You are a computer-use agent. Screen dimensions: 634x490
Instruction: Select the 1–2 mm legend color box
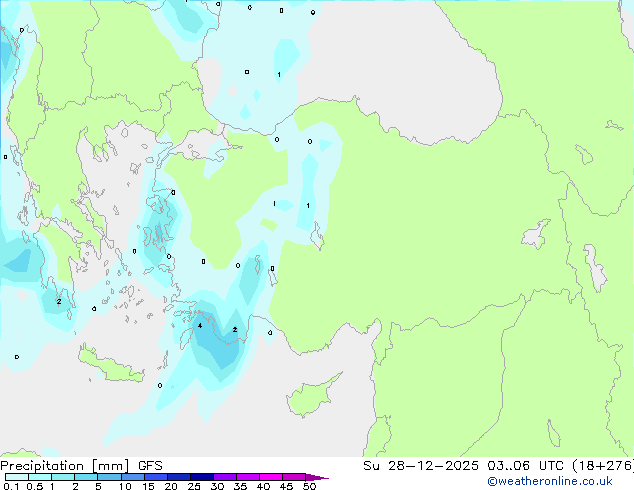[x=63, y=477]
